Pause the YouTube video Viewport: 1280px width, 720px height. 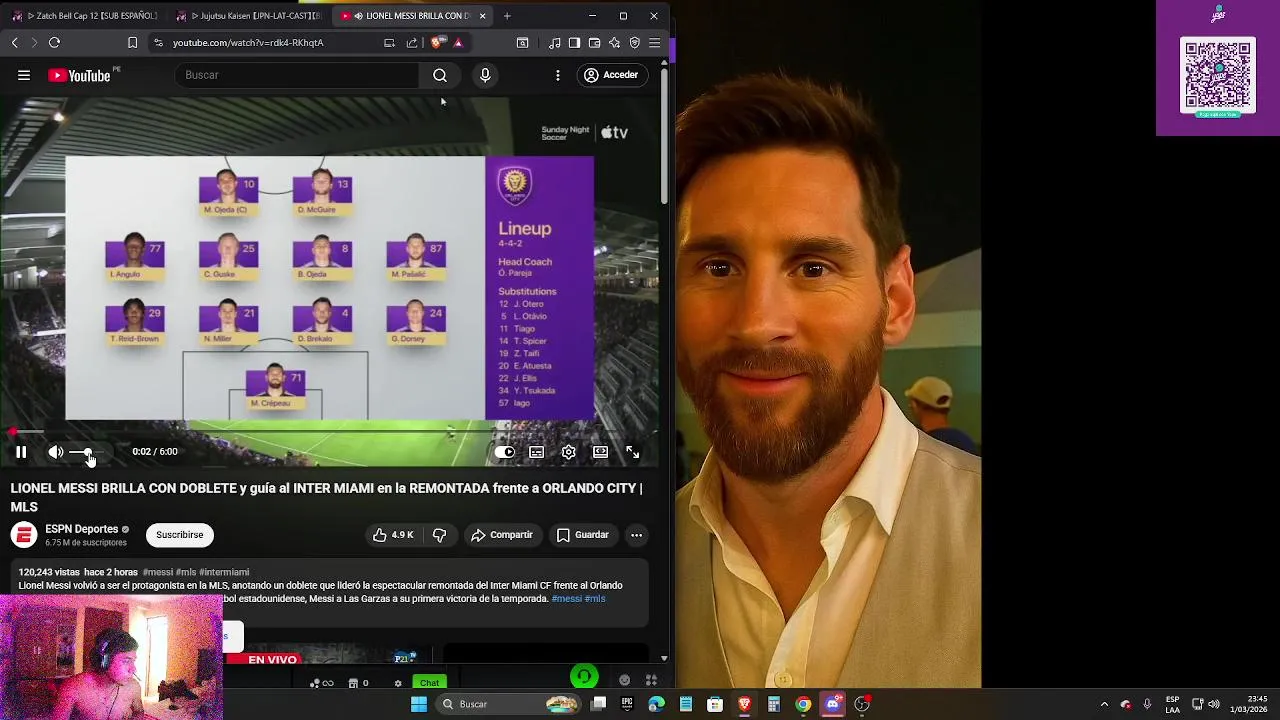click(x=20, y=452)
